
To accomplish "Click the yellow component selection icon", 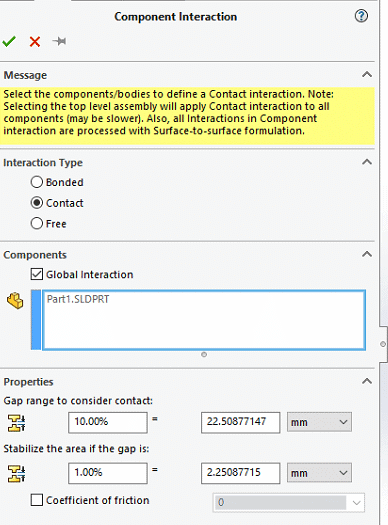I will point(15,300).
